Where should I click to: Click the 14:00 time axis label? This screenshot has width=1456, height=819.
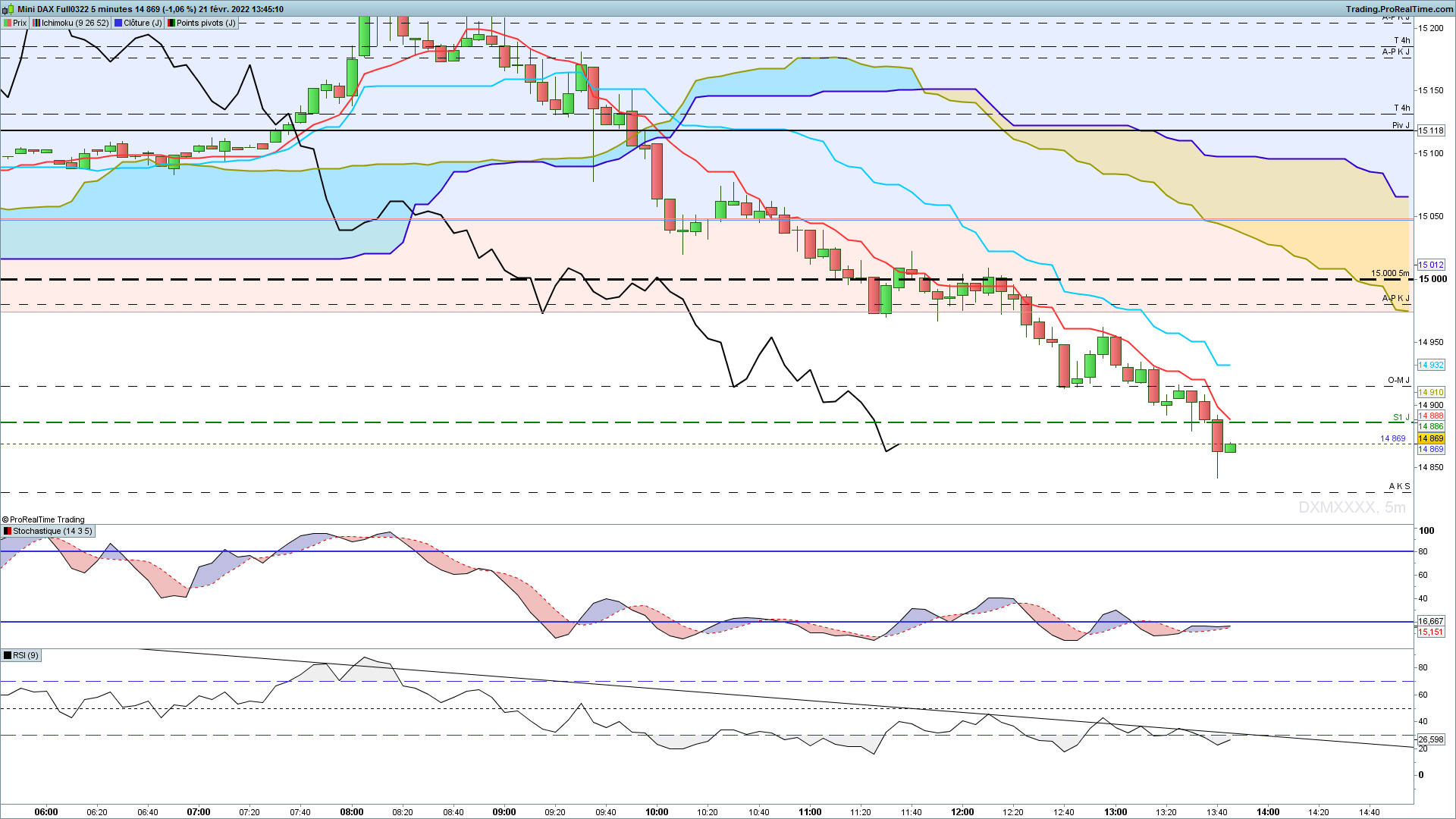pos(1268,811)
